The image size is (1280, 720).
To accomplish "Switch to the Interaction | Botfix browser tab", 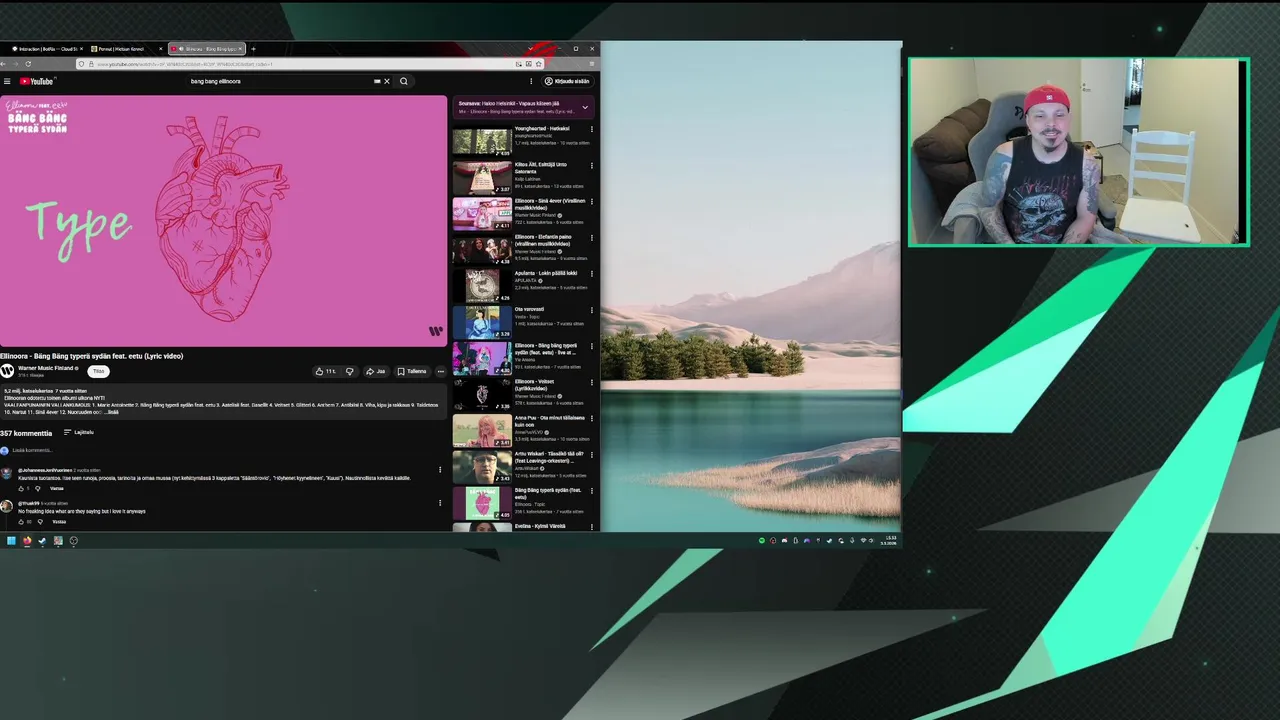I will (46, 48).
